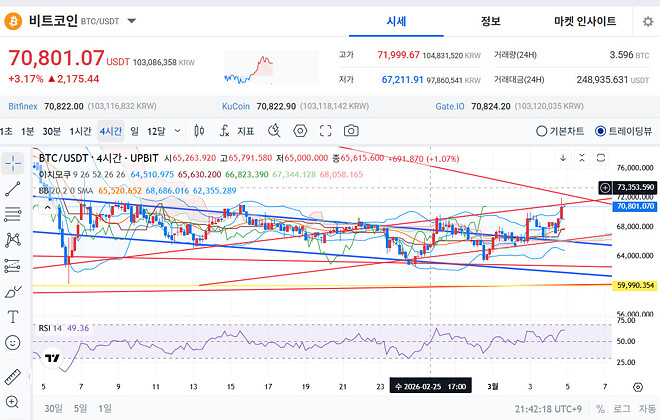This screenshot has height=420, width=660.
Task: Click the 67,211.91 low price value
Action: coord(402,80)
